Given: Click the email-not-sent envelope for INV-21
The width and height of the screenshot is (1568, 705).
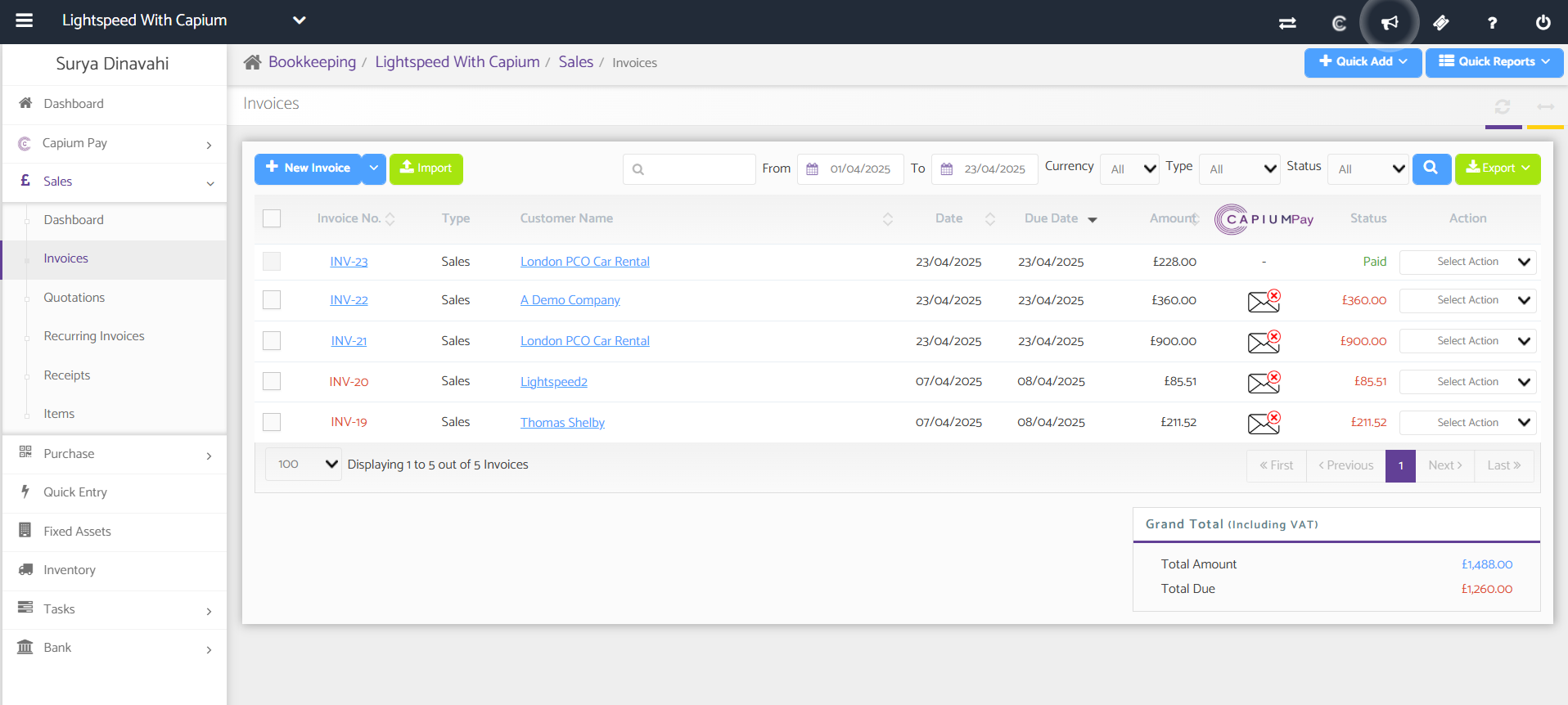Looking at the screenshot, I should tap(1264, 341).
